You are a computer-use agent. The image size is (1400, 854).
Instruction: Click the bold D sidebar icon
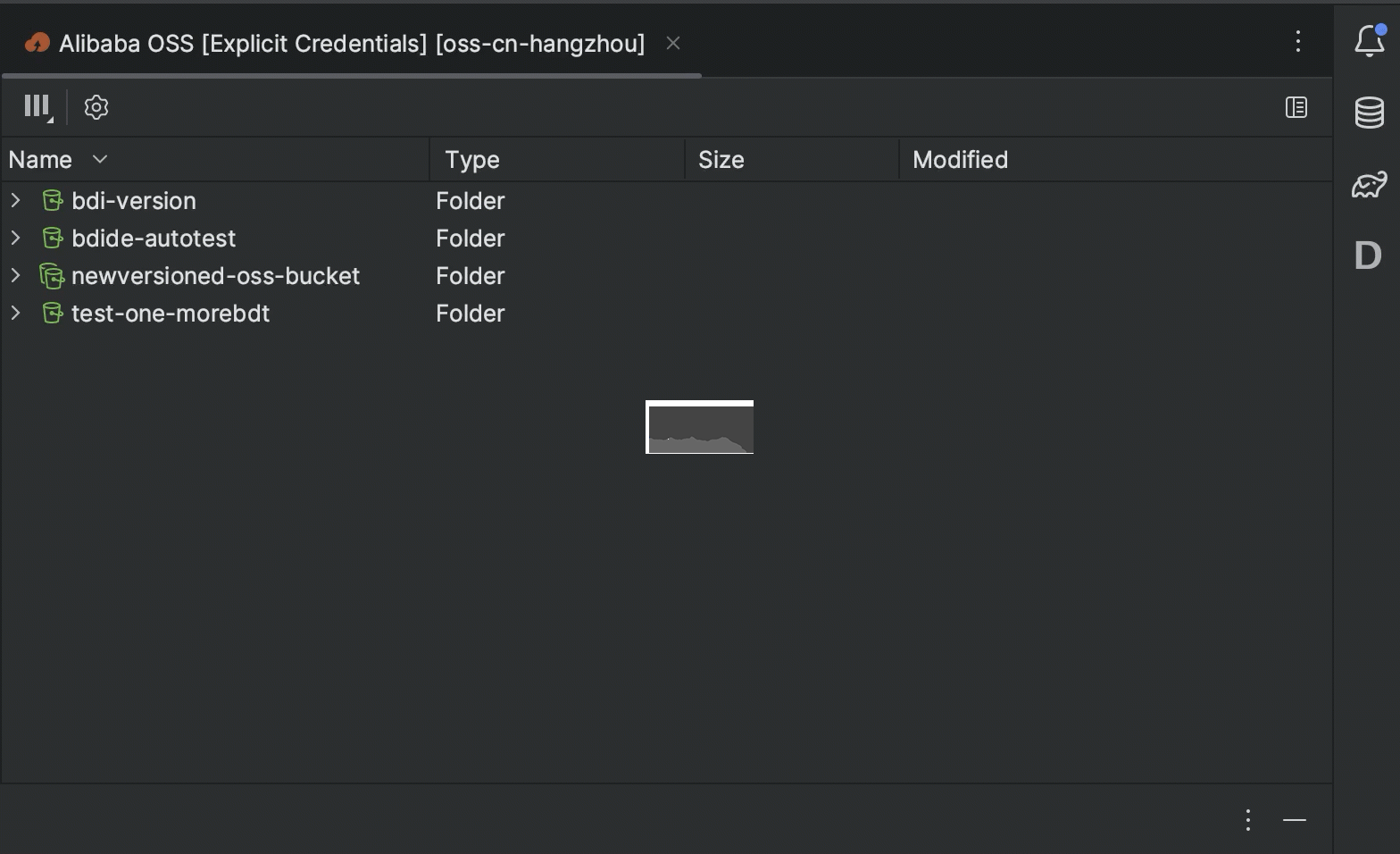coord(1368,256)
